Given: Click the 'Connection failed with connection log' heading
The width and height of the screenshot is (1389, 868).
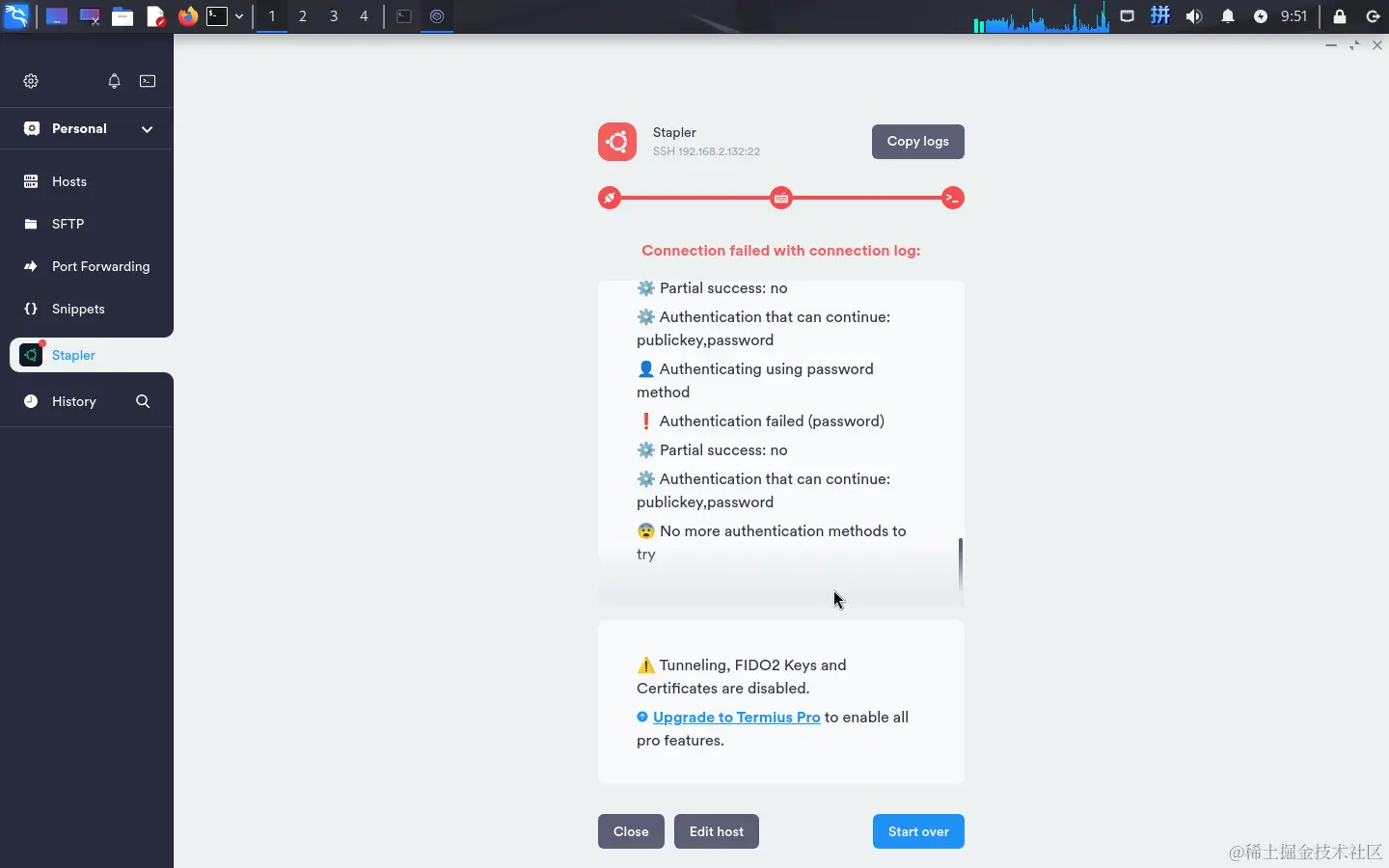Looking at the screenshot, I should 781,251.
